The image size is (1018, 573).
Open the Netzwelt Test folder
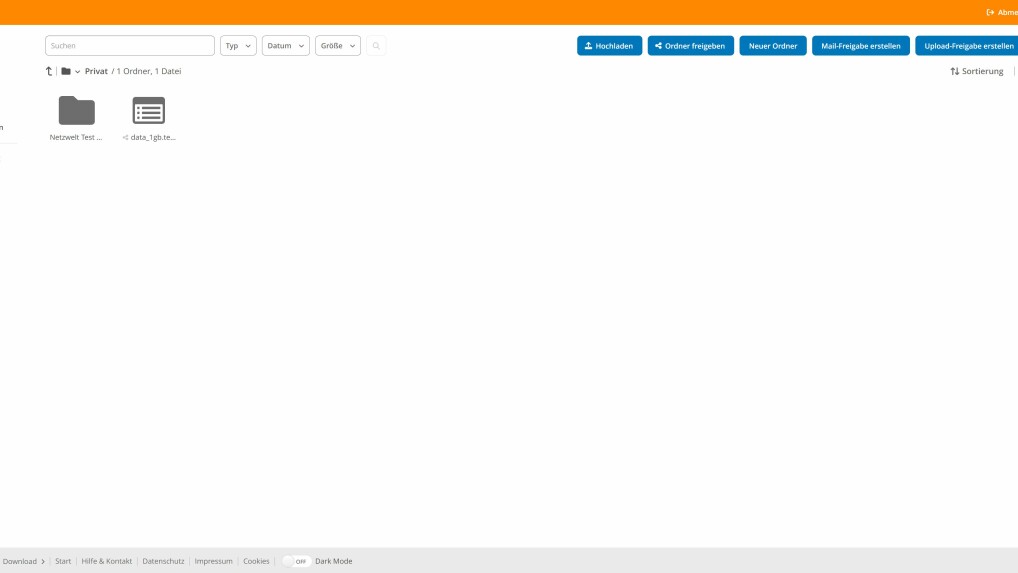(76, 111)
